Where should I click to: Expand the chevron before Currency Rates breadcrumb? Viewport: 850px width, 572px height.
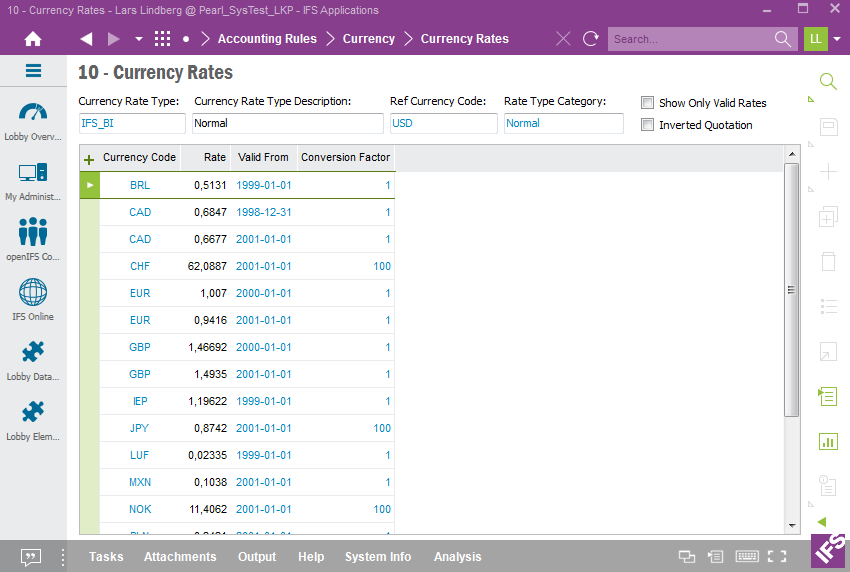(x=408, y=39)
